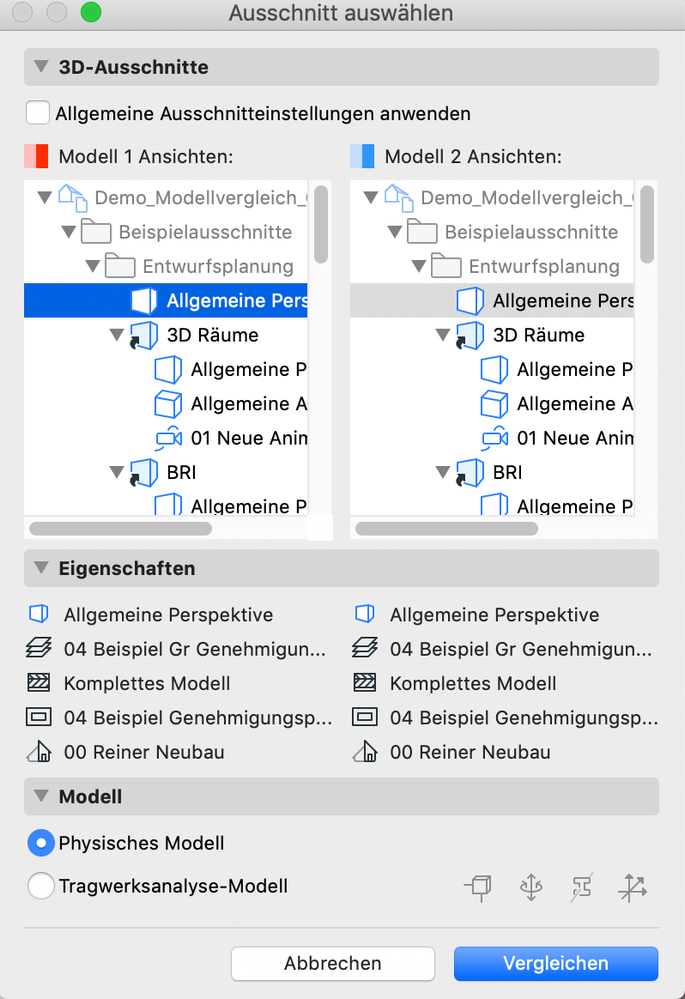
Task: Select the Tragwerksanalyse-Modell radio button
Action: (41, 886)
